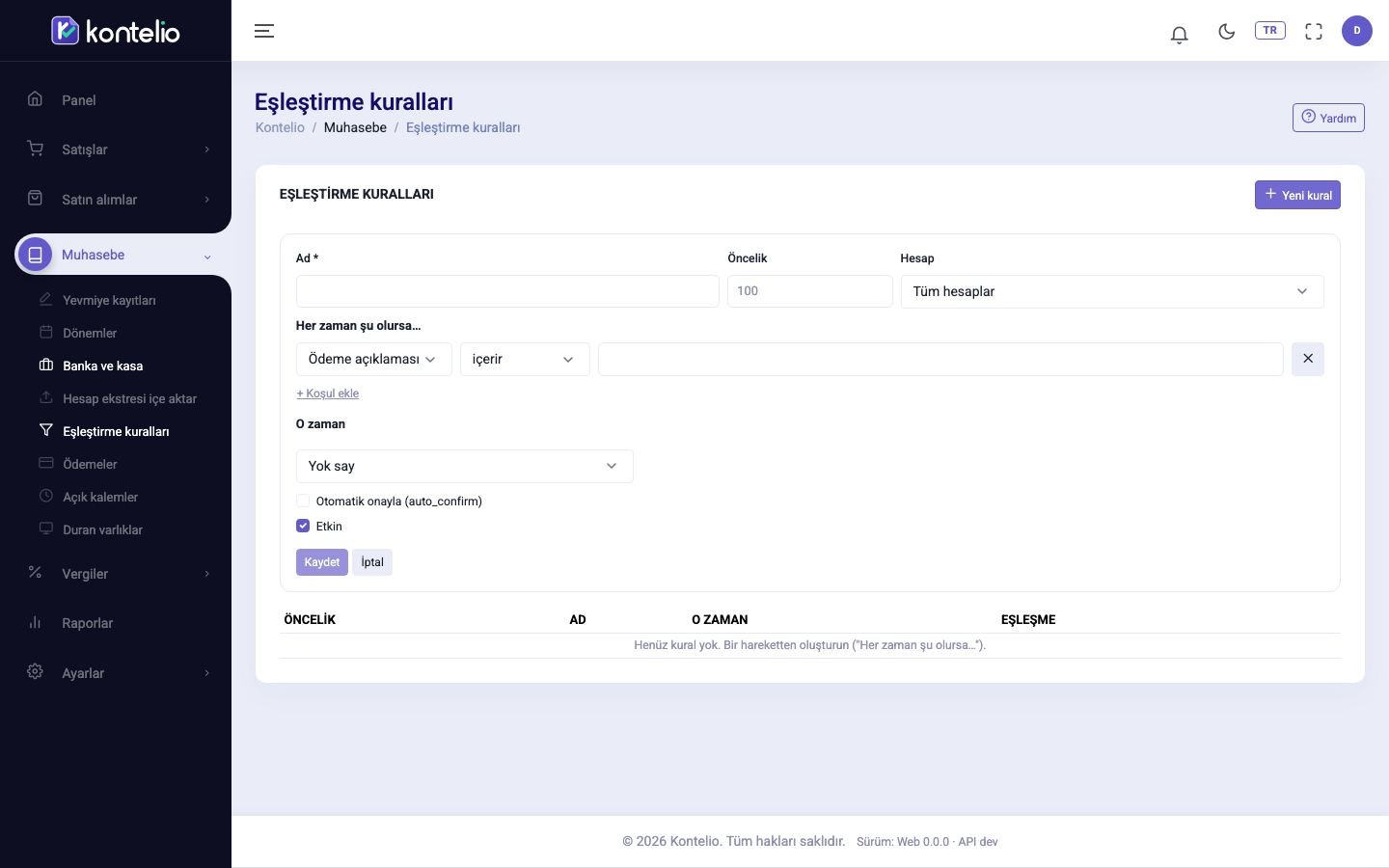Focus the Ad name input field
The height and width of the screenshot is (868, 1389).
point(507,291)
